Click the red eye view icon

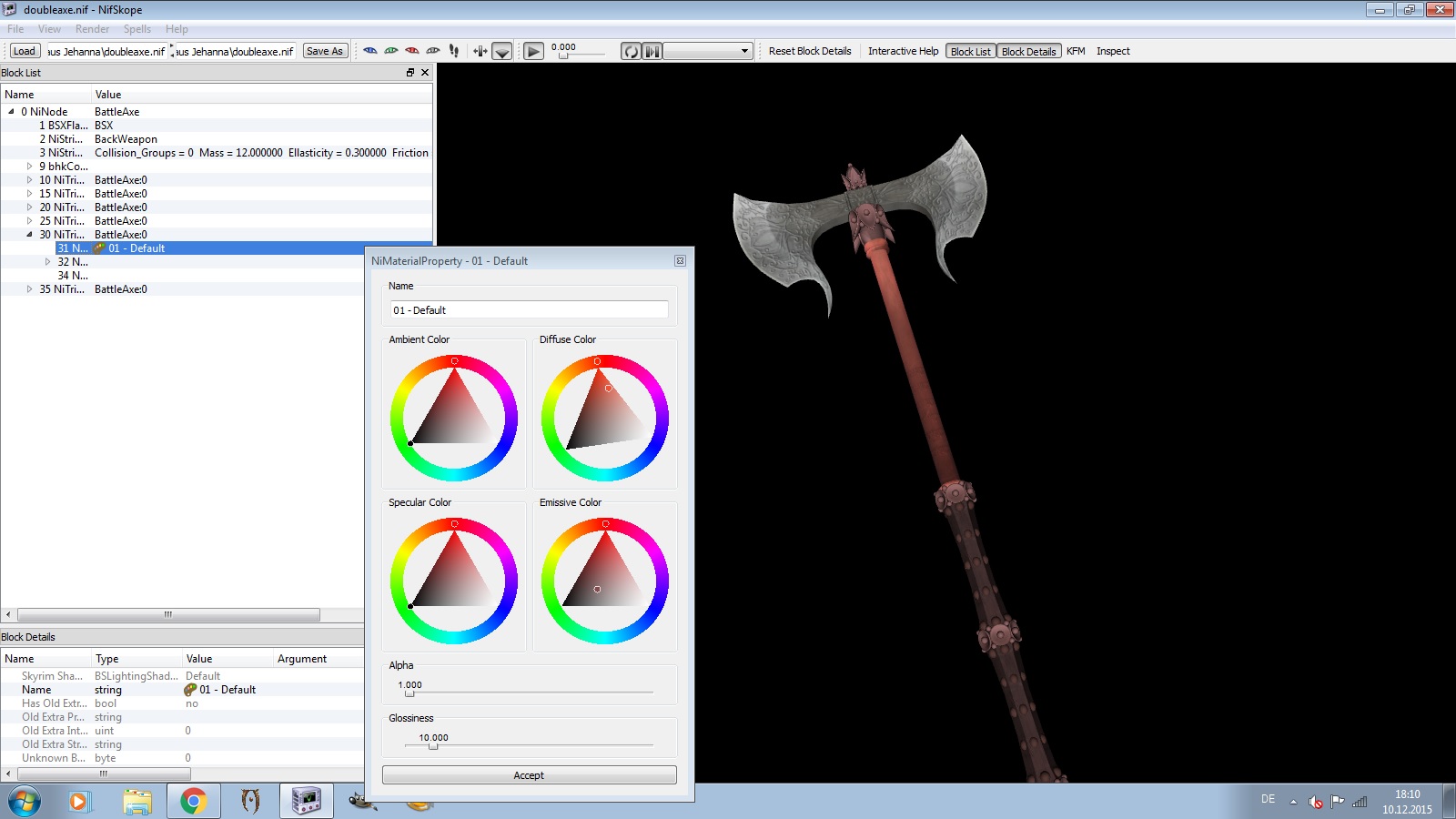[x=412, y=51]
